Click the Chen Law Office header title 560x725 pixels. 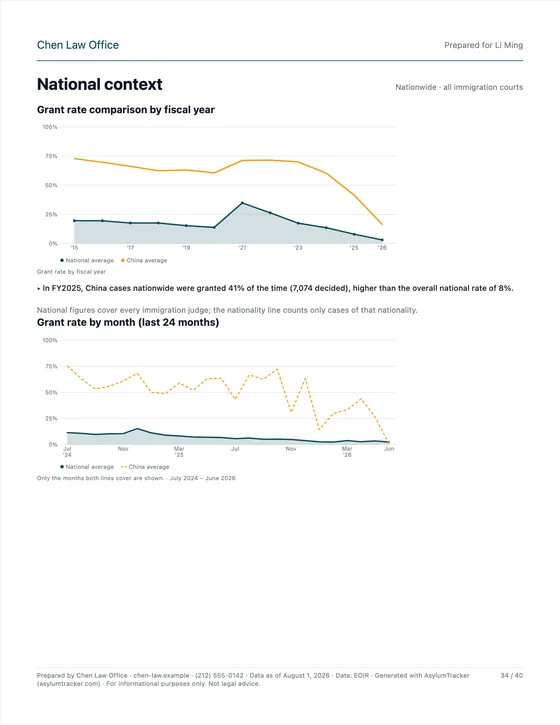pyautogui.click(x=78, y=45)
